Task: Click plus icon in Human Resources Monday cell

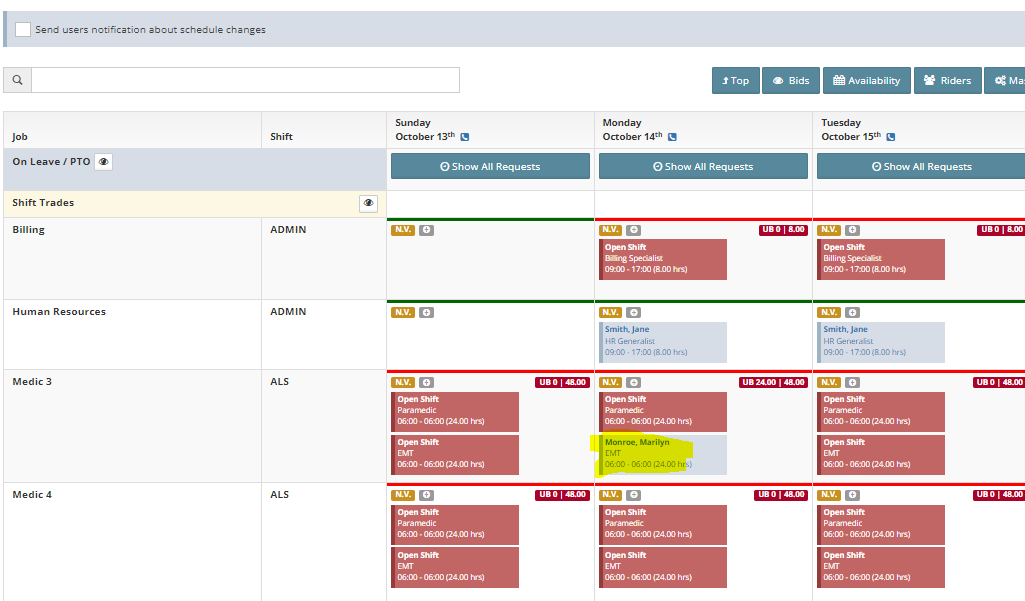Action: click(x=634, y=312)
